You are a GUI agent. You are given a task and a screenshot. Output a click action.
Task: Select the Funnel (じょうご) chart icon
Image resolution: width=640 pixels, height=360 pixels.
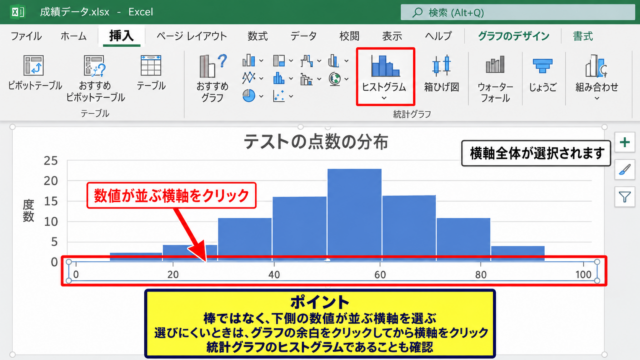(542, 66)
